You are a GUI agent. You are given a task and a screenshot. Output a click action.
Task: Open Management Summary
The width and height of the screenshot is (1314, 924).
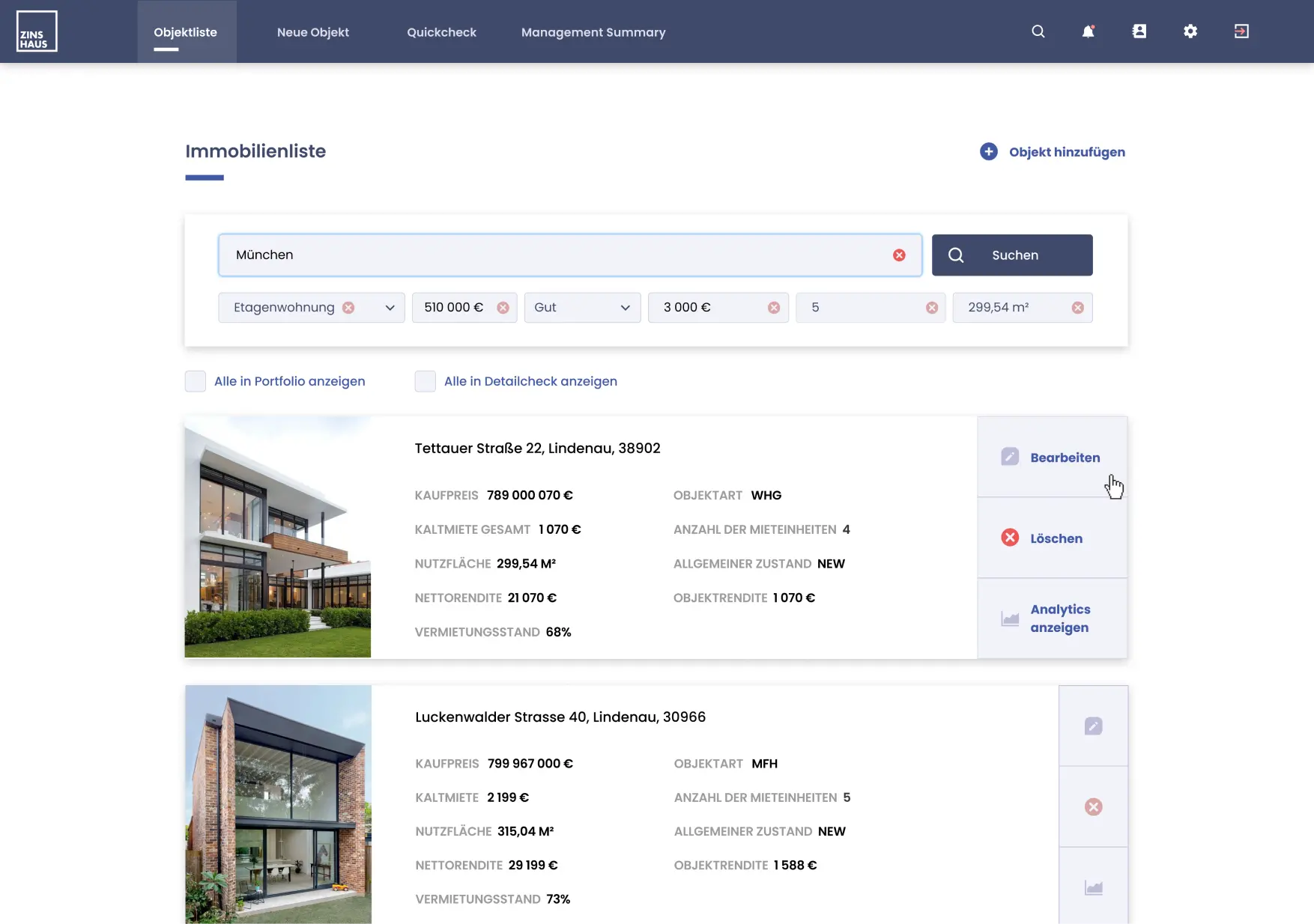coord(593,32)
